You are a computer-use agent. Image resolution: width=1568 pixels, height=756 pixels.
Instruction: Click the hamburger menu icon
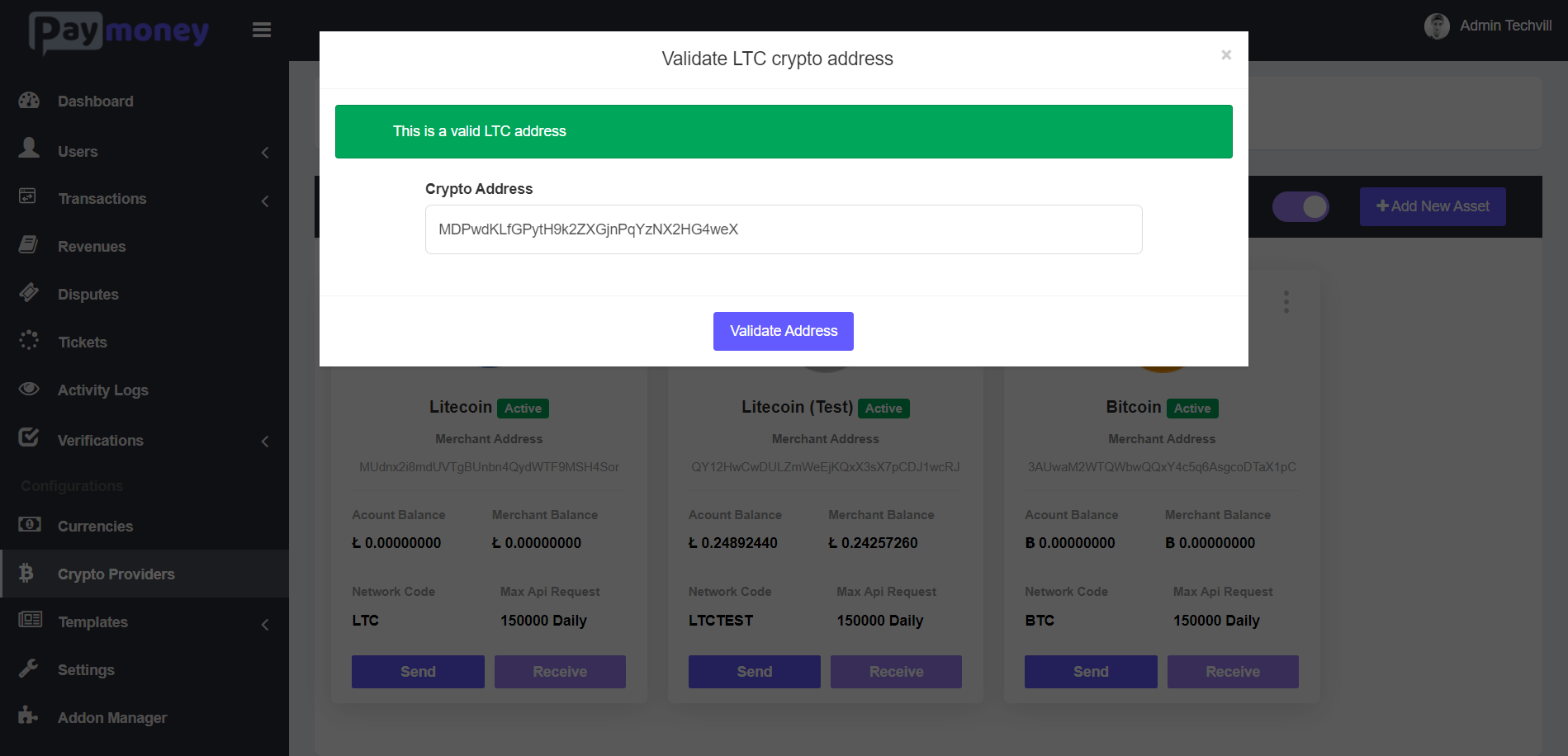(262, 31)
